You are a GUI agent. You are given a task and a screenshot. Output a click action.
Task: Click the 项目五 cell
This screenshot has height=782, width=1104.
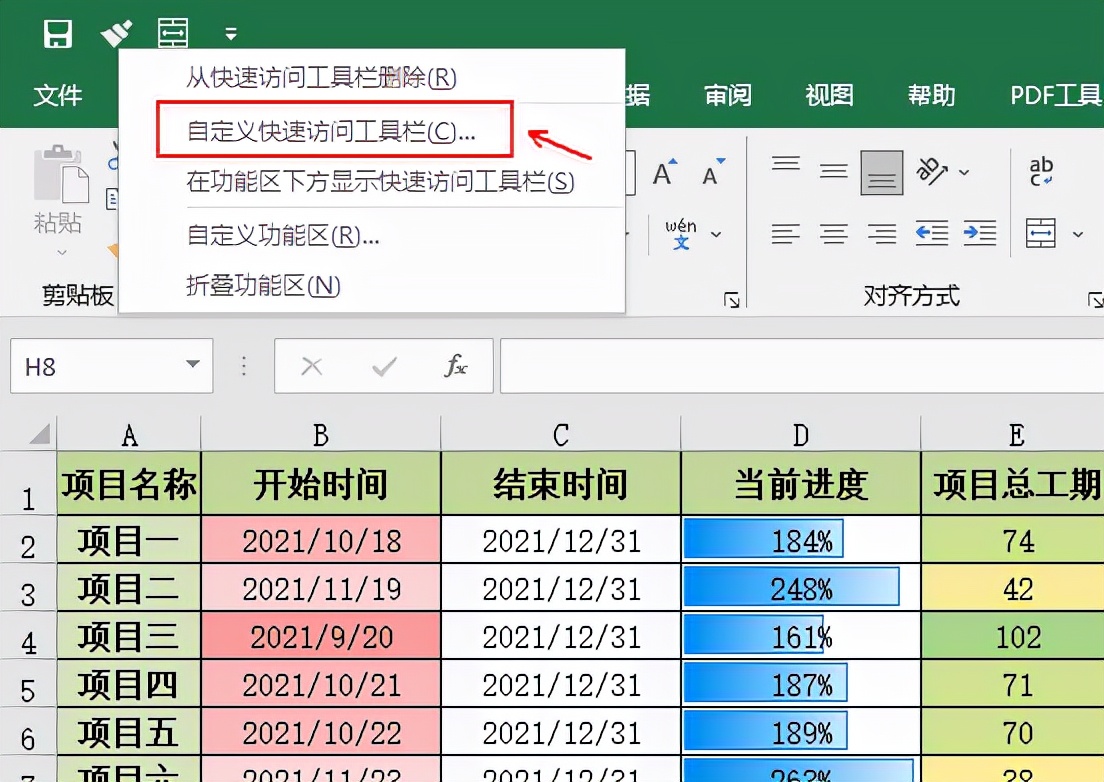coord(129,732)
